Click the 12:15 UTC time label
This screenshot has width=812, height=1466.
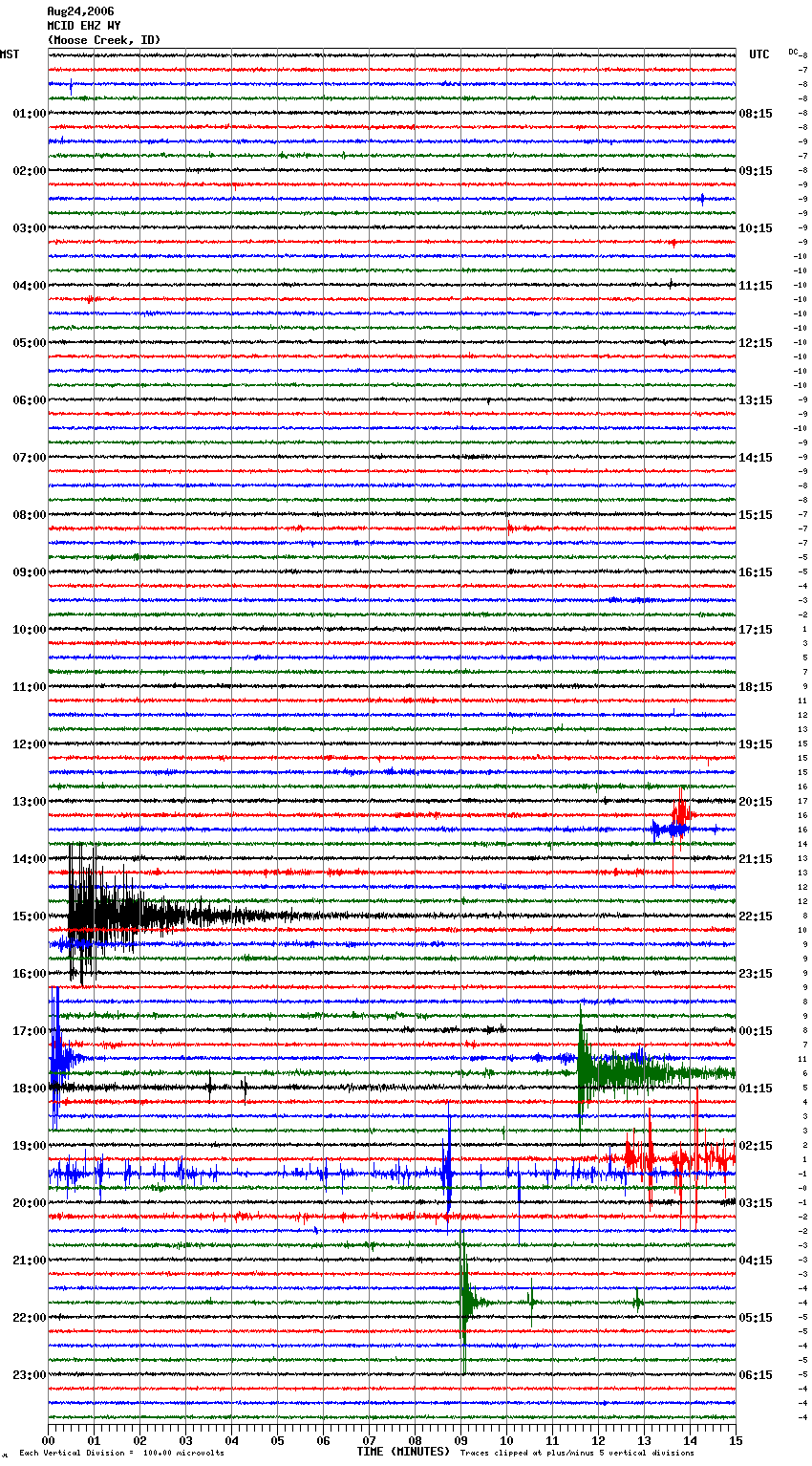point(756,343)
